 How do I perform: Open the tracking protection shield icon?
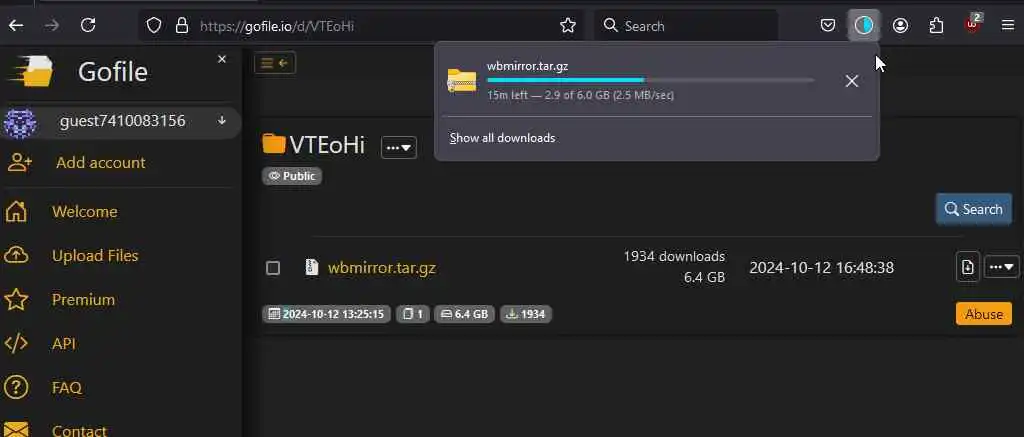point(153,25)
